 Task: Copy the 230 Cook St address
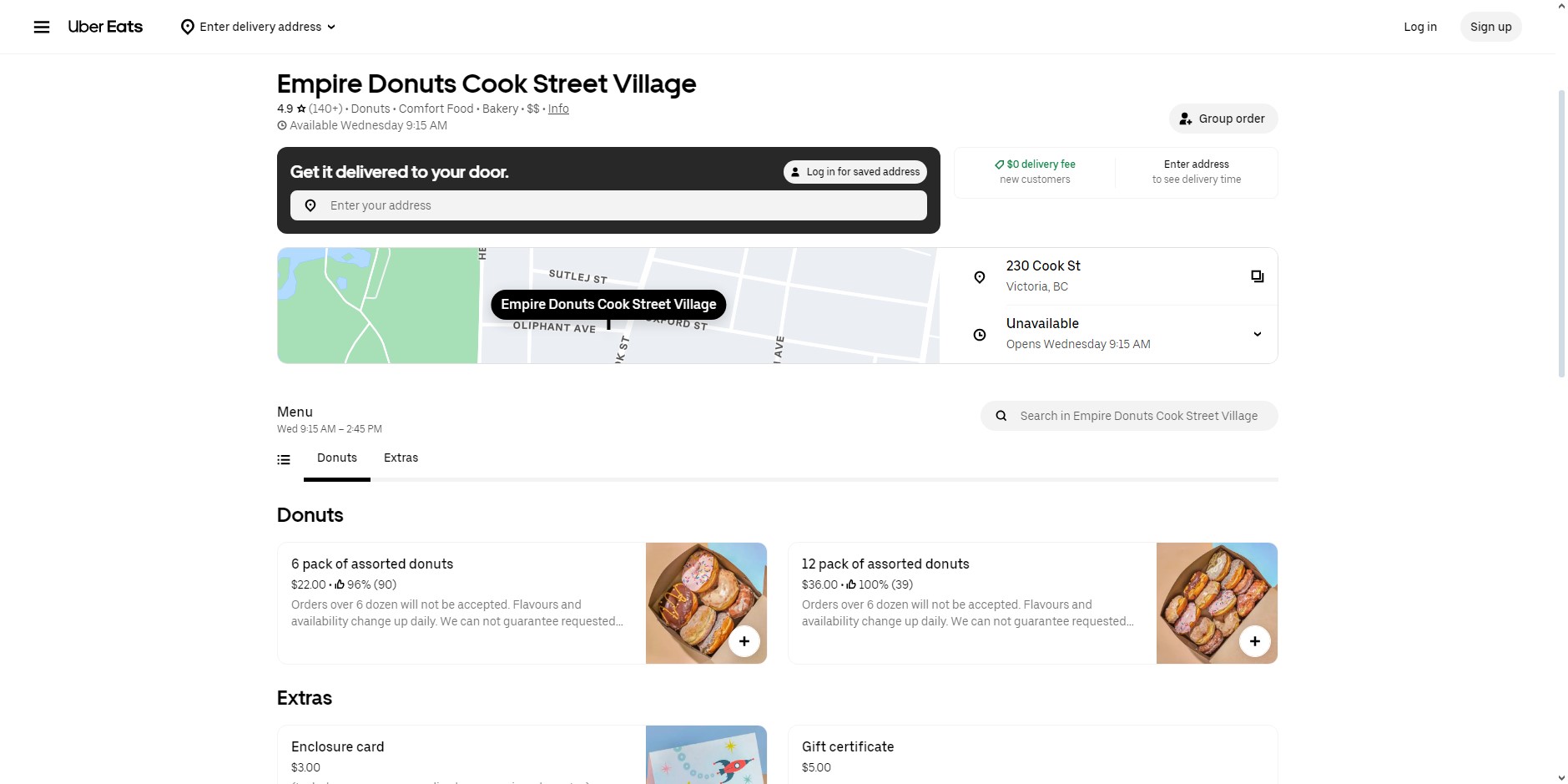pyautogui.click(x=1257, y=276)
